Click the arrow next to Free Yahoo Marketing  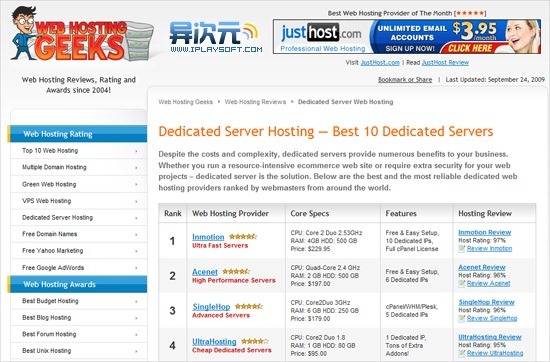(x=136, y=252)
